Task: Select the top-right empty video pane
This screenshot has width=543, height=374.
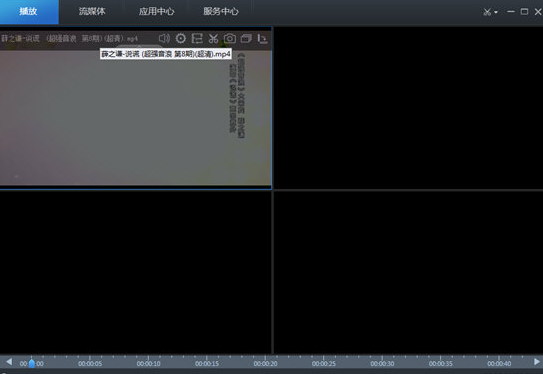Action: (x=408, y=108)
